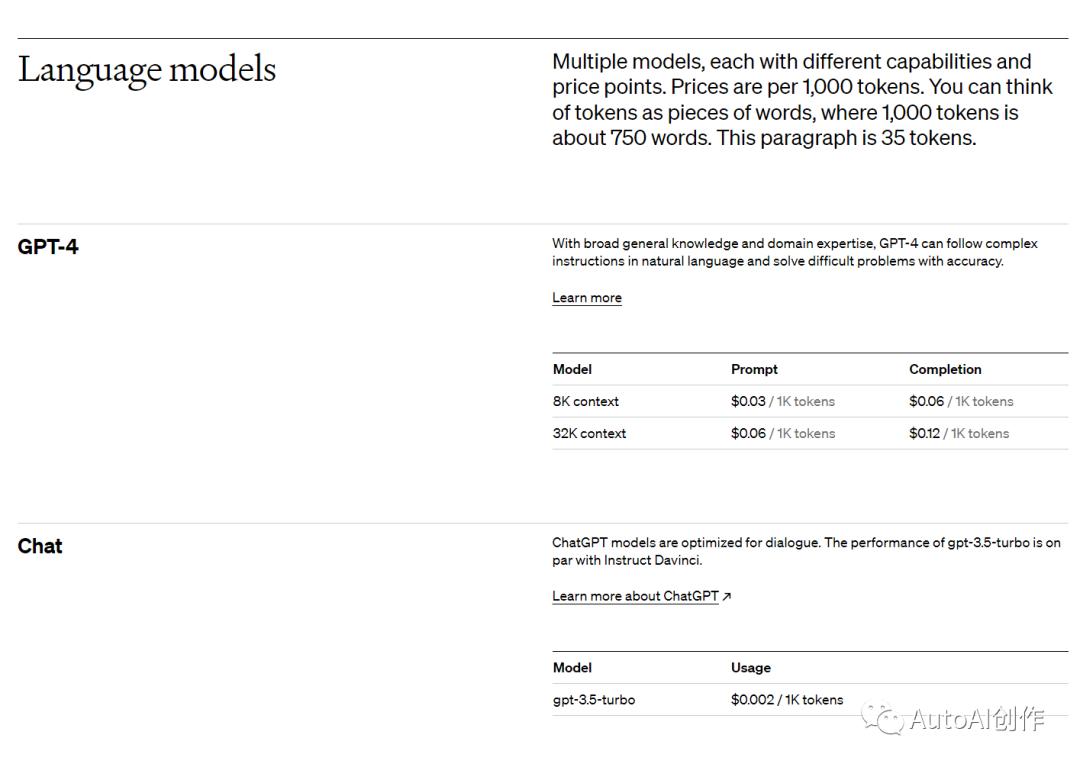Click the GPT-4 section heading
Screen dimensions: 1080x767
point(48,246)
